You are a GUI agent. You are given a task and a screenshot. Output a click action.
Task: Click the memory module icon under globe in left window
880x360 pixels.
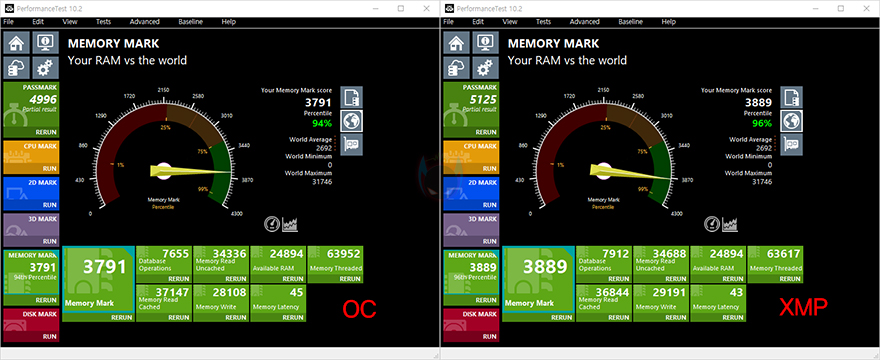(x=352, y=145)
